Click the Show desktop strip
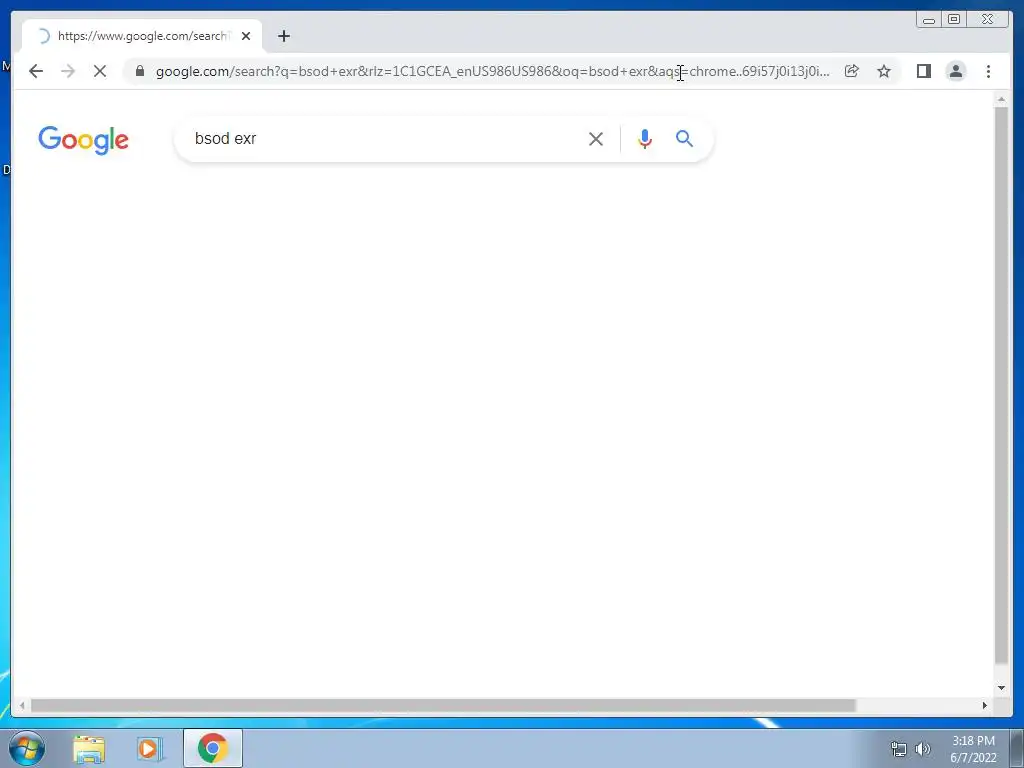Screen dimensions: 1024x768 coord(1017,748)
